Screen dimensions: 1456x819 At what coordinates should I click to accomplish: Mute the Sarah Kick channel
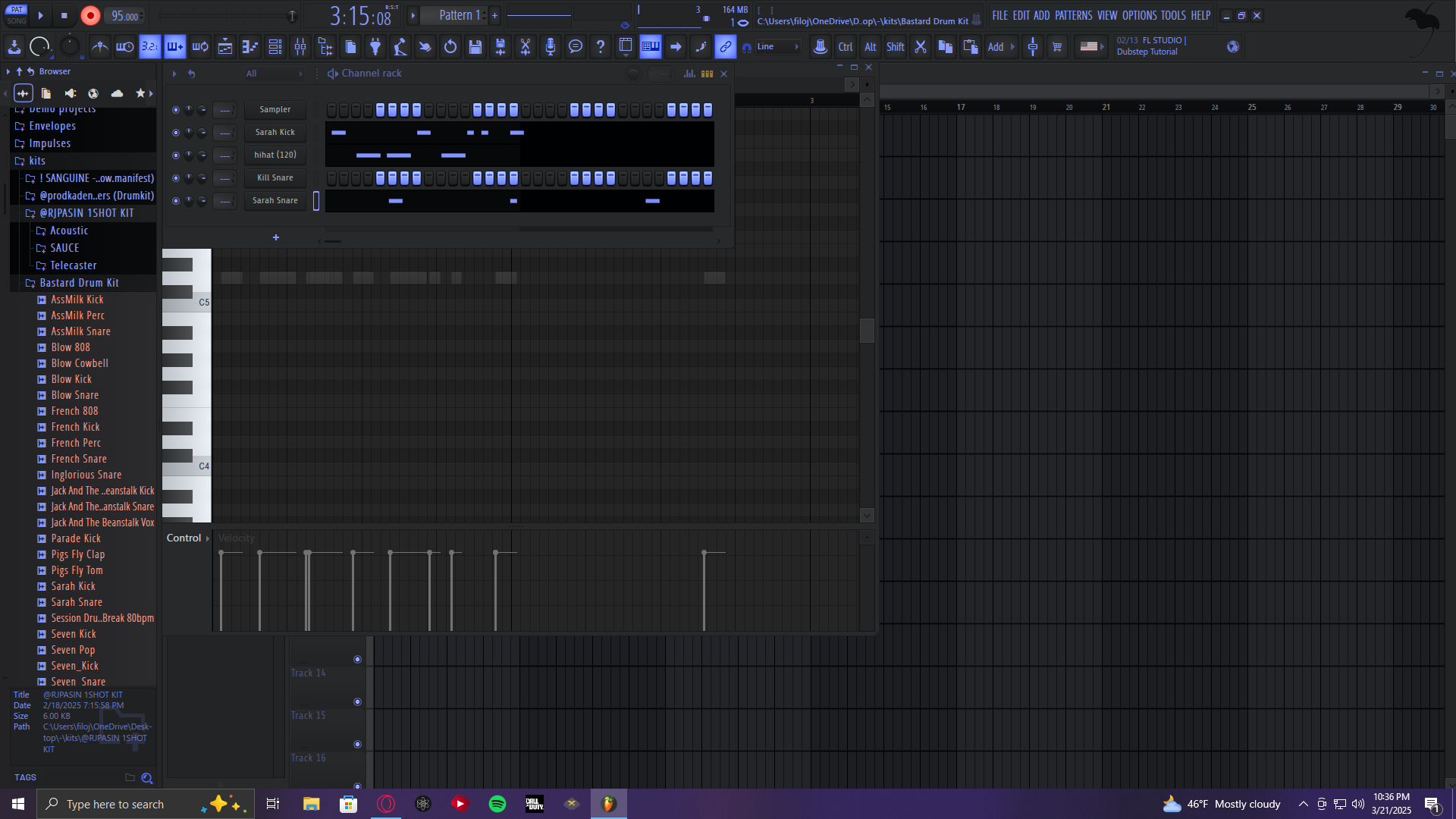point(176,133)
